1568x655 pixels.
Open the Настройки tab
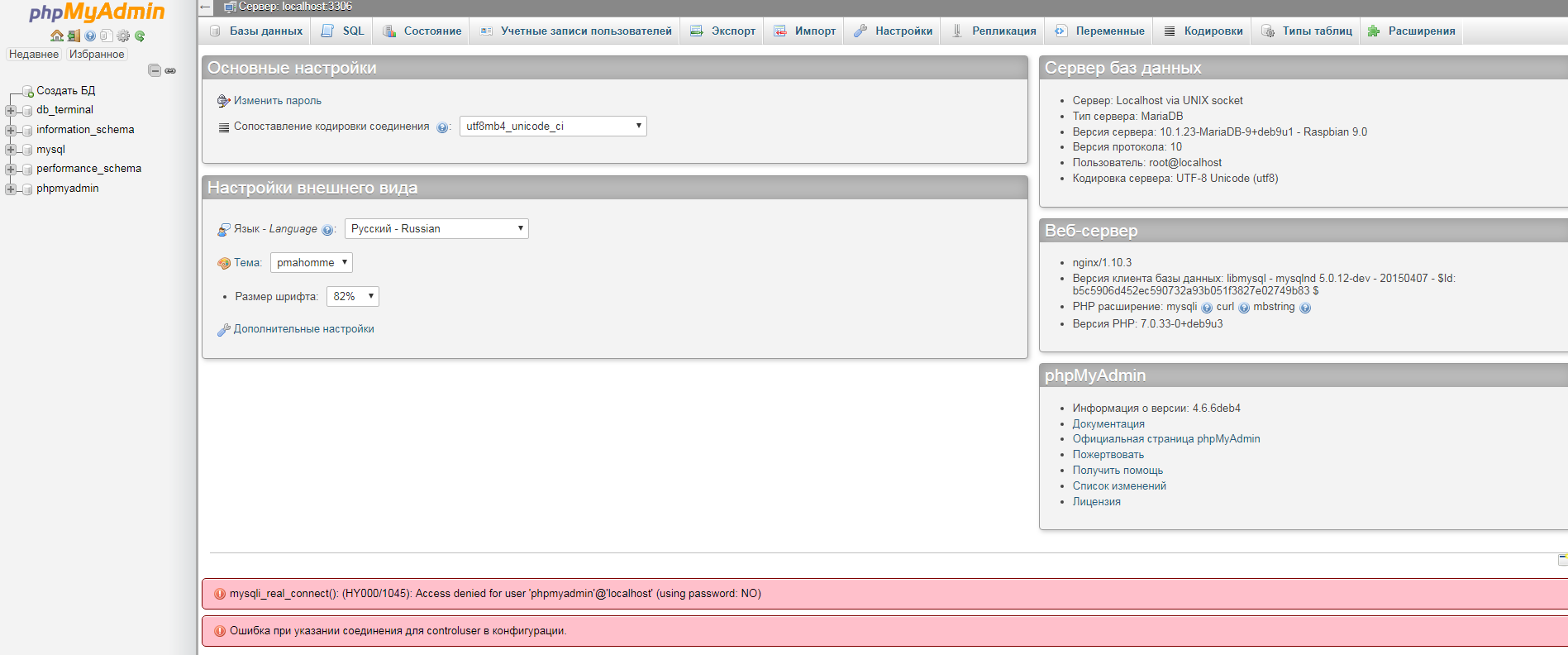pyautogui.click(x=893, y=31)
